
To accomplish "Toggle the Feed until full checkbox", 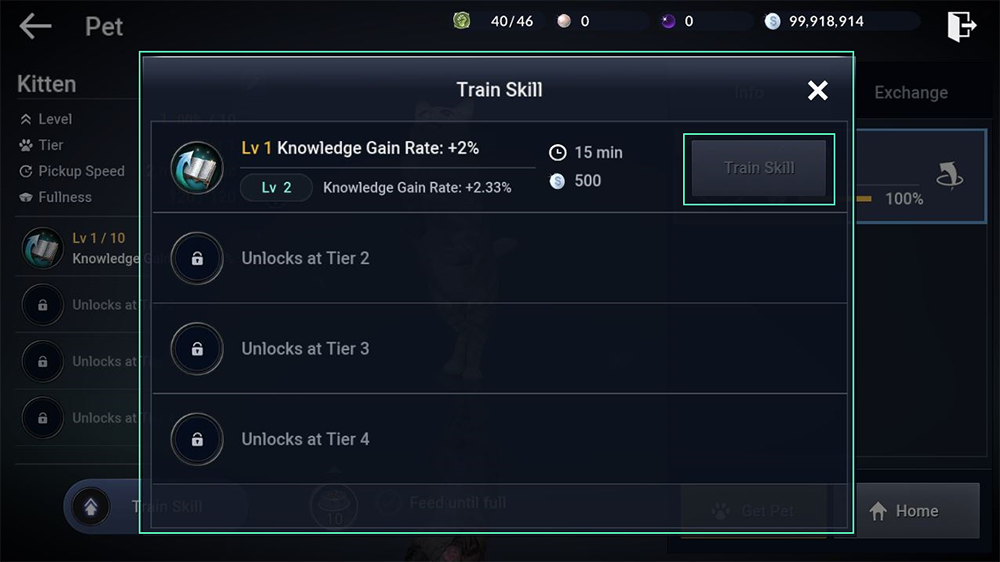I will pyautogui.click(x=388, y=503).
